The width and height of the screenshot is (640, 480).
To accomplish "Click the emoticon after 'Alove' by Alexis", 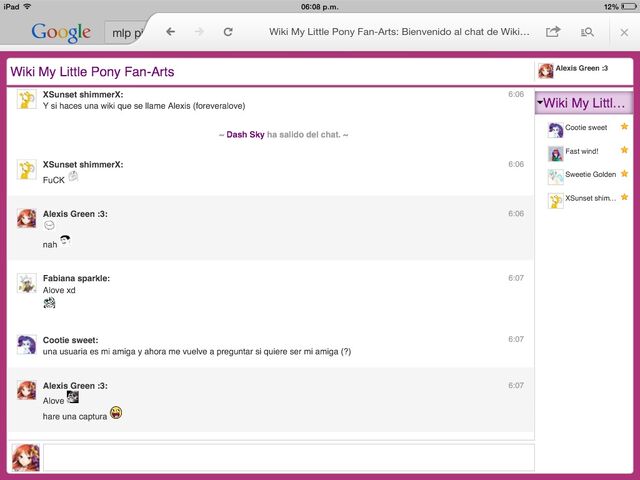I will 73,397.
